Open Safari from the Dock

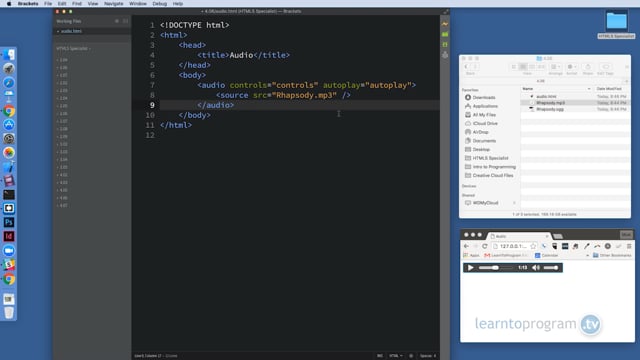pos(9,82)
